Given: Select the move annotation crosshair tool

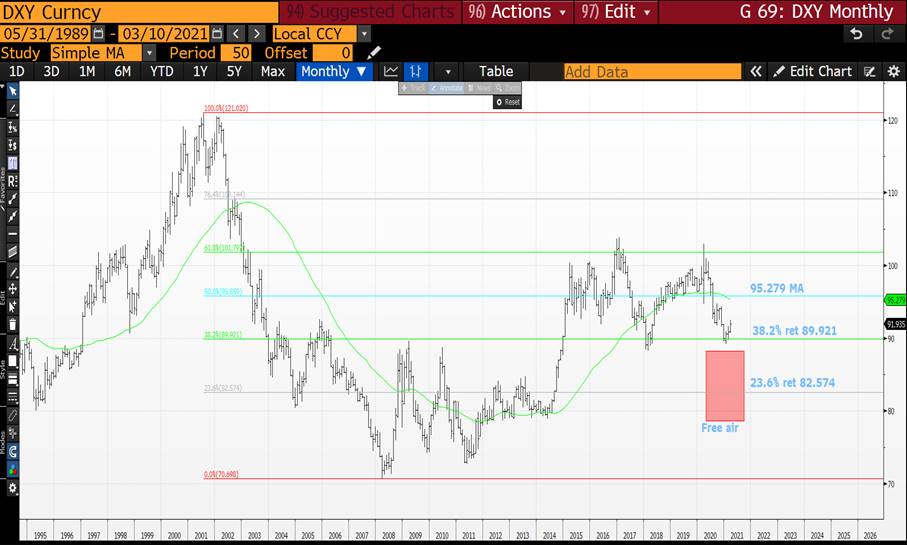Looking at the screenshot, I should pyautogui.click(x=12, y=289).
